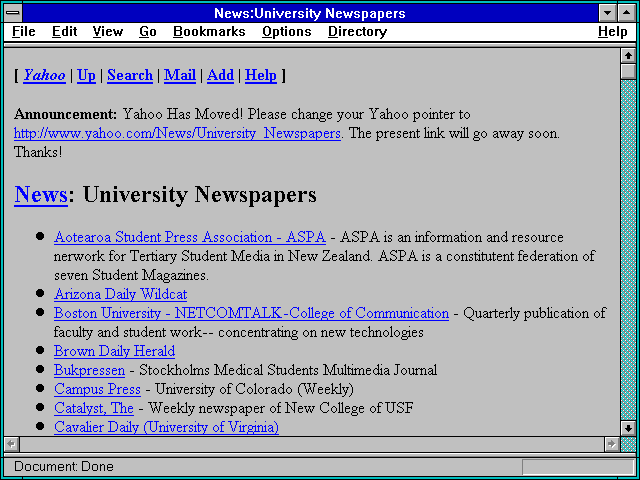Open the Bukpressen link
640x480 pixels.
click(89, 370)
